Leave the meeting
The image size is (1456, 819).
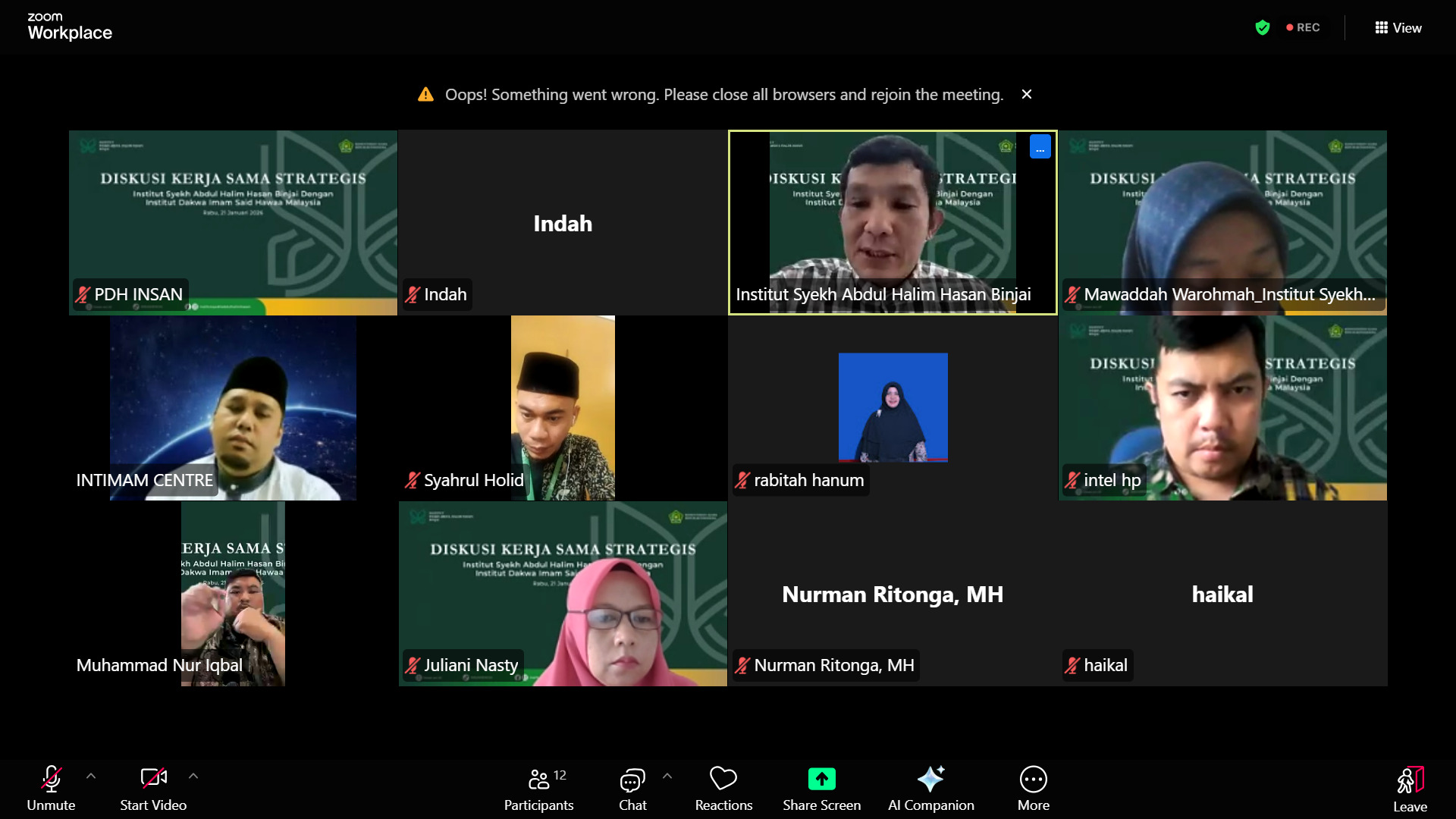click(x=1410, y=787)
